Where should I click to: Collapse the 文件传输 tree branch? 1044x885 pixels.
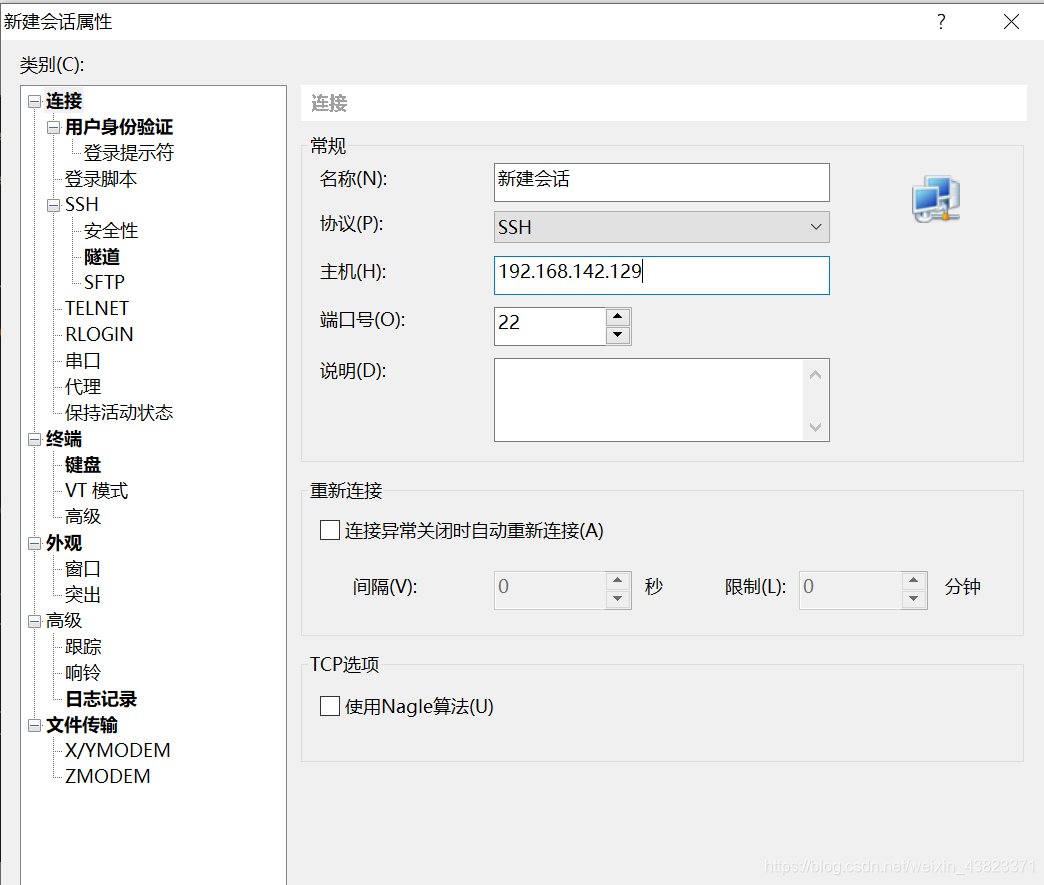tap(33, 725)
